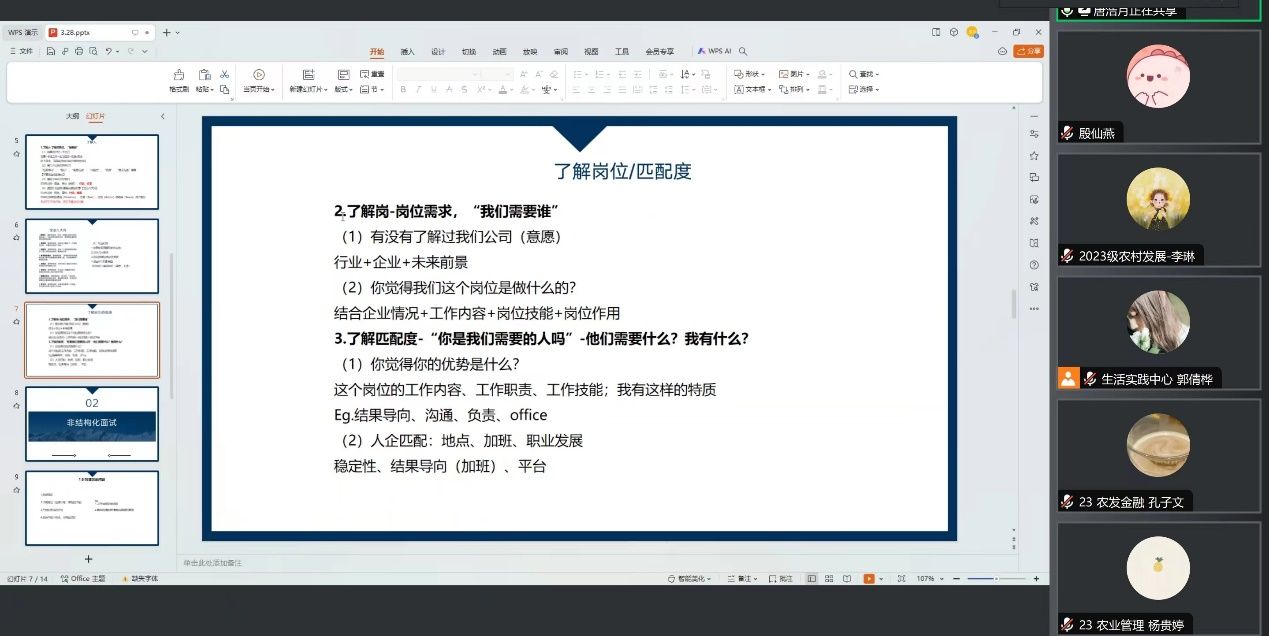Switch to the 大纲 outline tab
Image resolution: width=1269 pixels, height=636 pixels.
pos(72,116)
